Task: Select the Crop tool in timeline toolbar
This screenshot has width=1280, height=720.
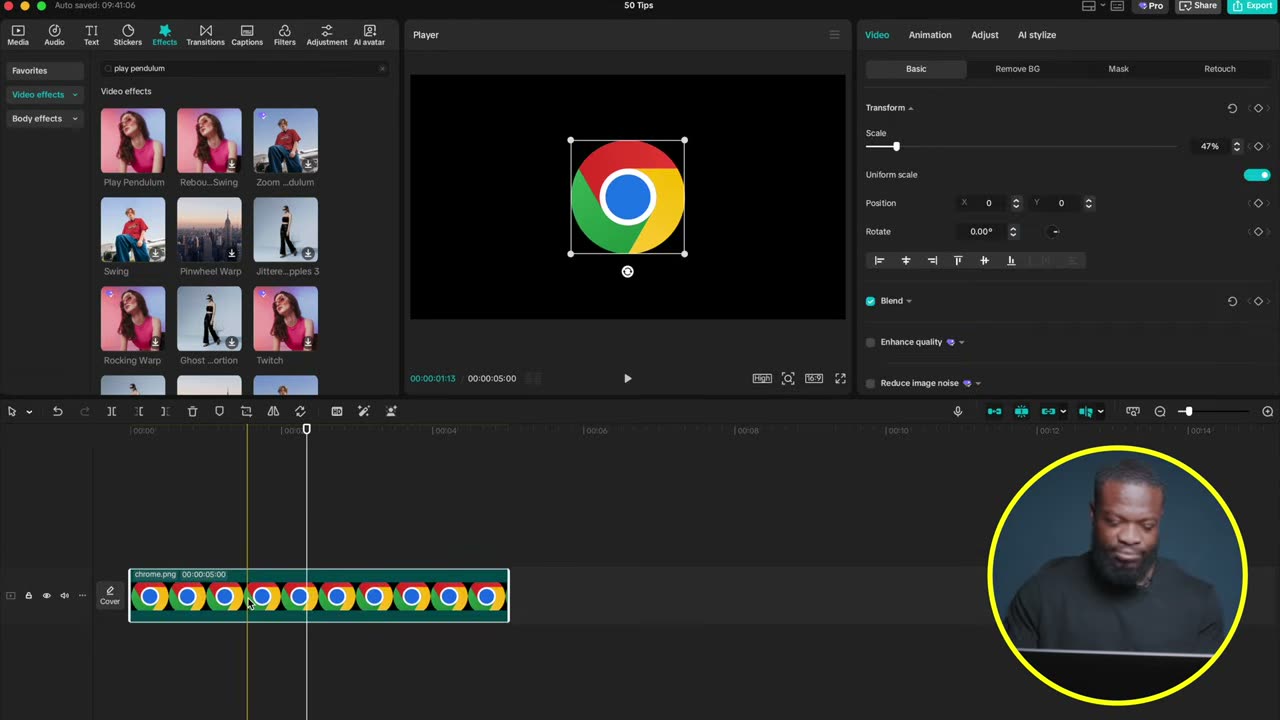Action: pyautogui.click(x=246, y=411)
